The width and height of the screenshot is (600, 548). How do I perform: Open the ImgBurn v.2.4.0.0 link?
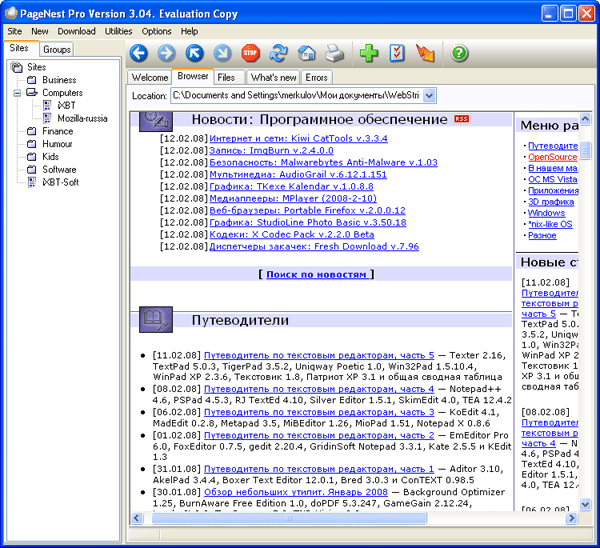271,150
